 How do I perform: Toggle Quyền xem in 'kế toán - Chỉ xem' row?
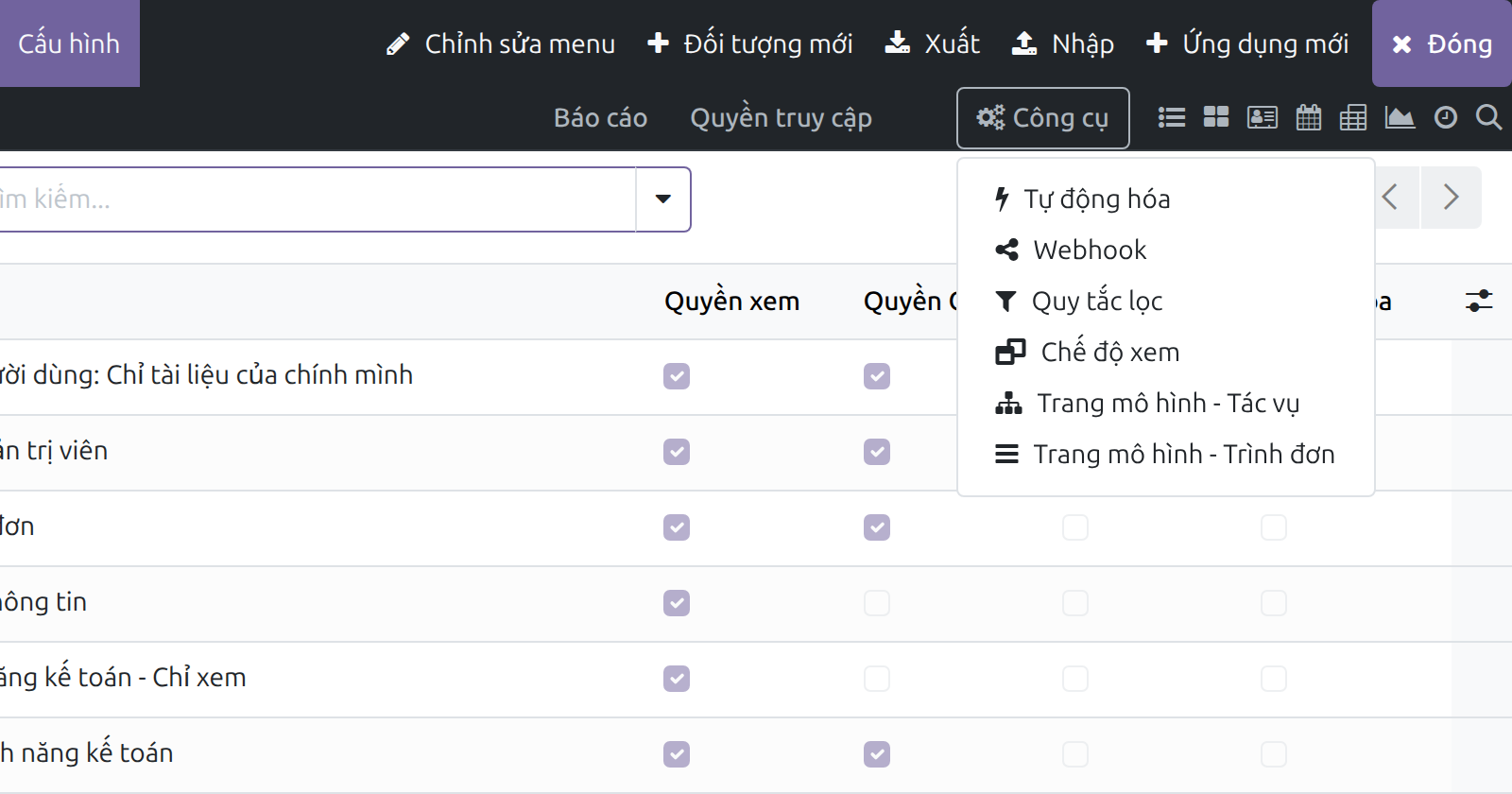click(677, 679)
